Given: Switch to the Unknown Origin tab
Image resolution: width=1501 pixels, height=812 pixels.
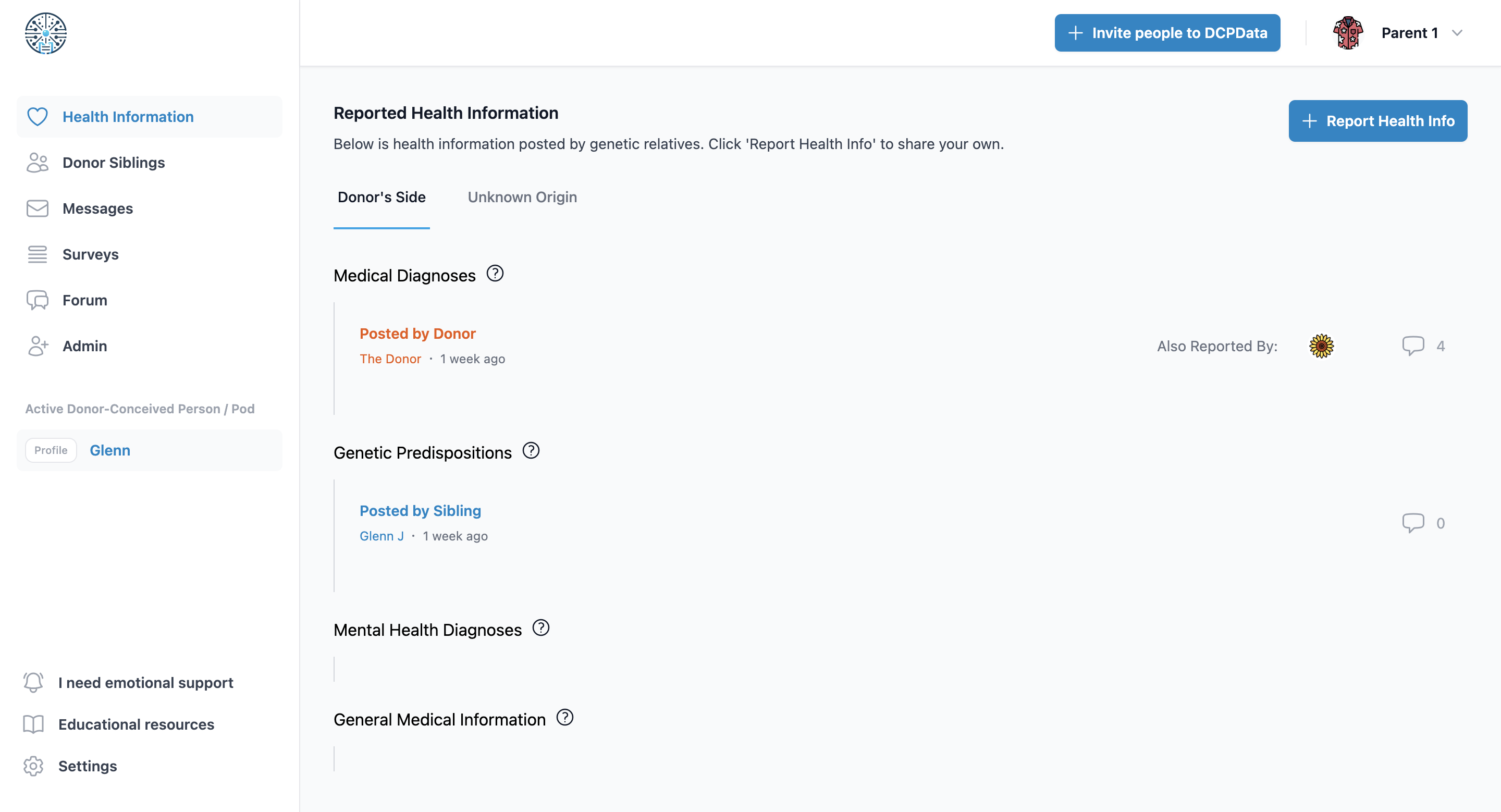Looking at the screenshot, I should click(522, 197).
